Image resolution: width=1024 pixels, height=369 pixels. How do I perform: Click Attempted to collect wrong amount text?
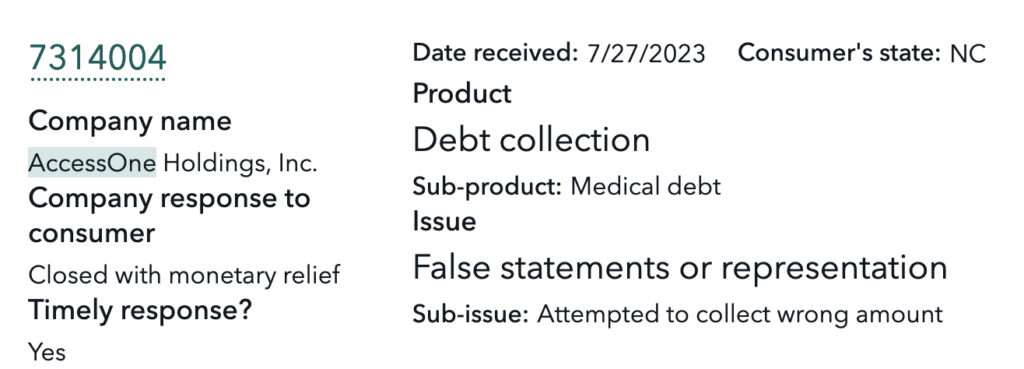click(x=740, y=315)
